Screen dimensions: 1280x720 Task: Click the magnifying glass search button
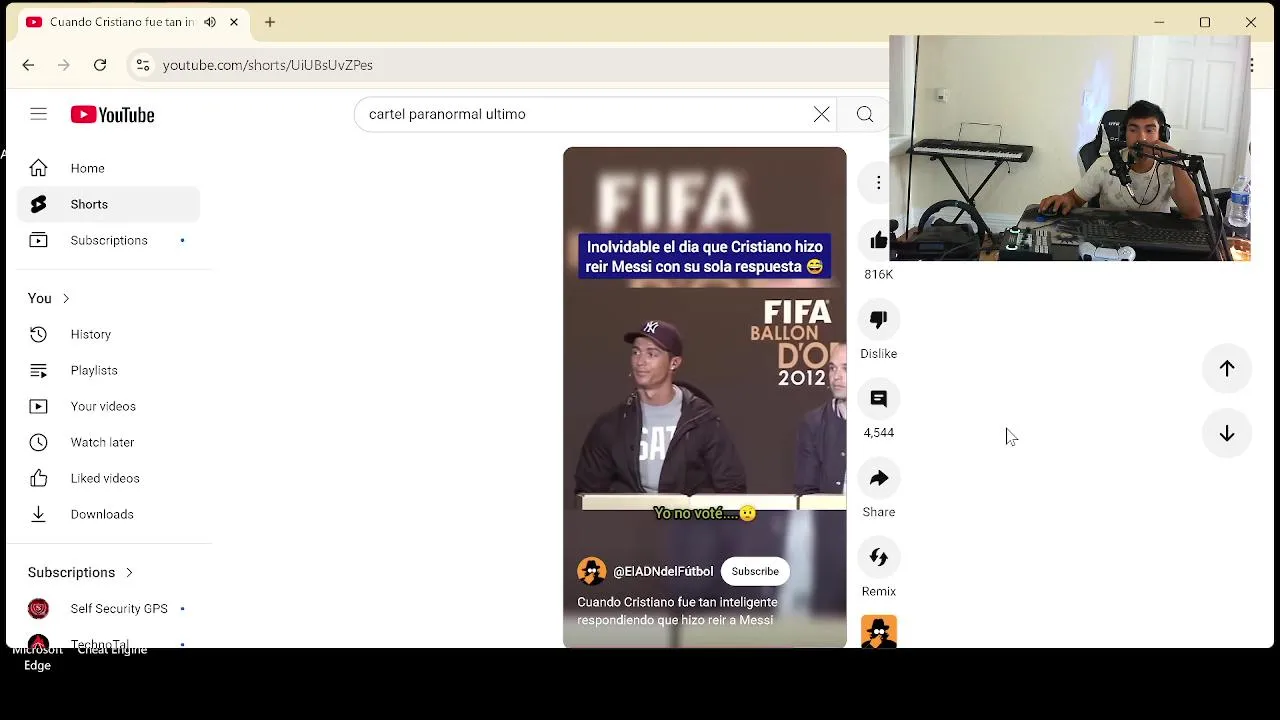pos(865,114)
